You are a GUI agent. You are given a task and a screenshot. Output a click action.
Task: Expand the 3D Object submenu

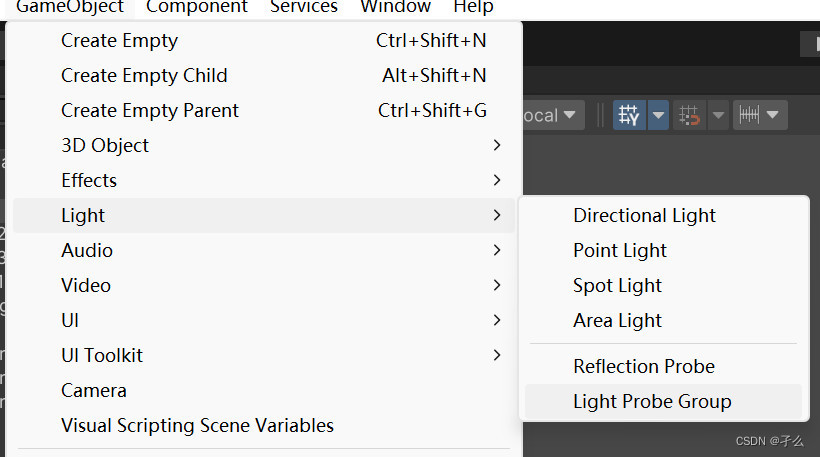point(105,146)
